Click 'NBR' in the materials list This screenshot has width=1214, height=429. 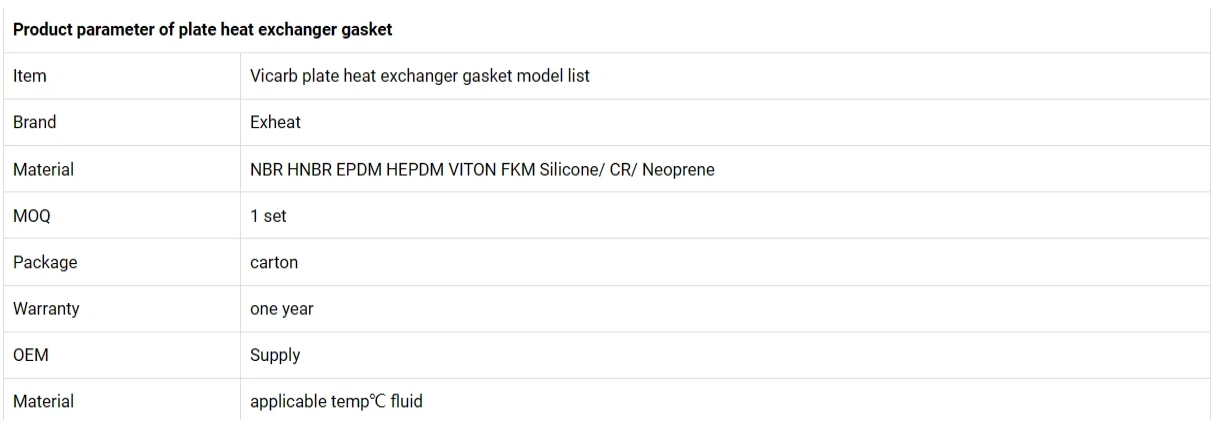(266, 169)
